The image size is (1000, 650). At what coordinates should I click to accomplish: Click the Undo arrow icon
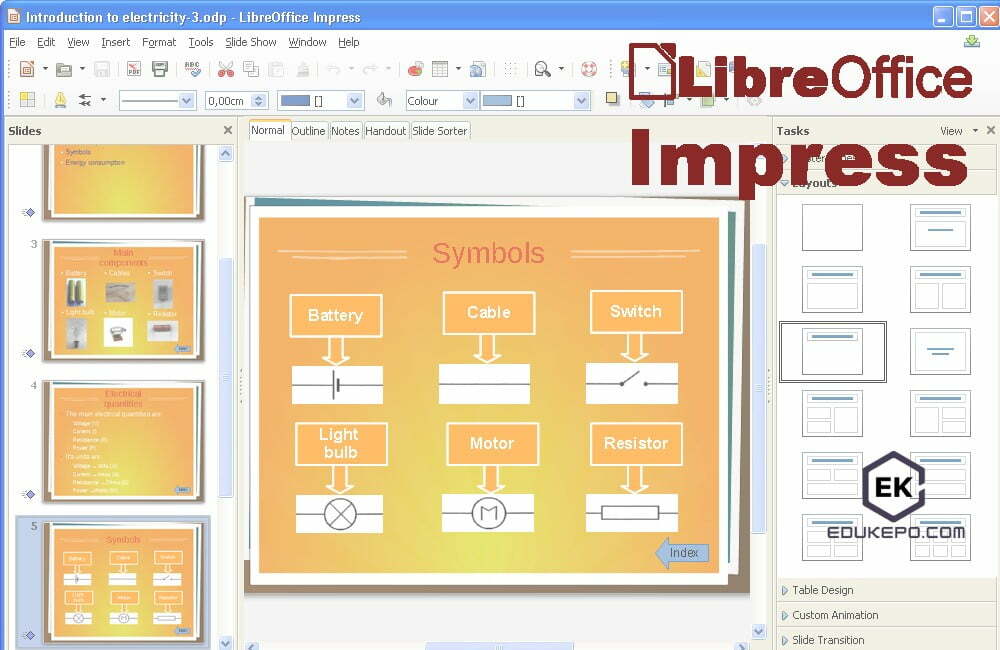pyautogui.click(x=335, y=70)
